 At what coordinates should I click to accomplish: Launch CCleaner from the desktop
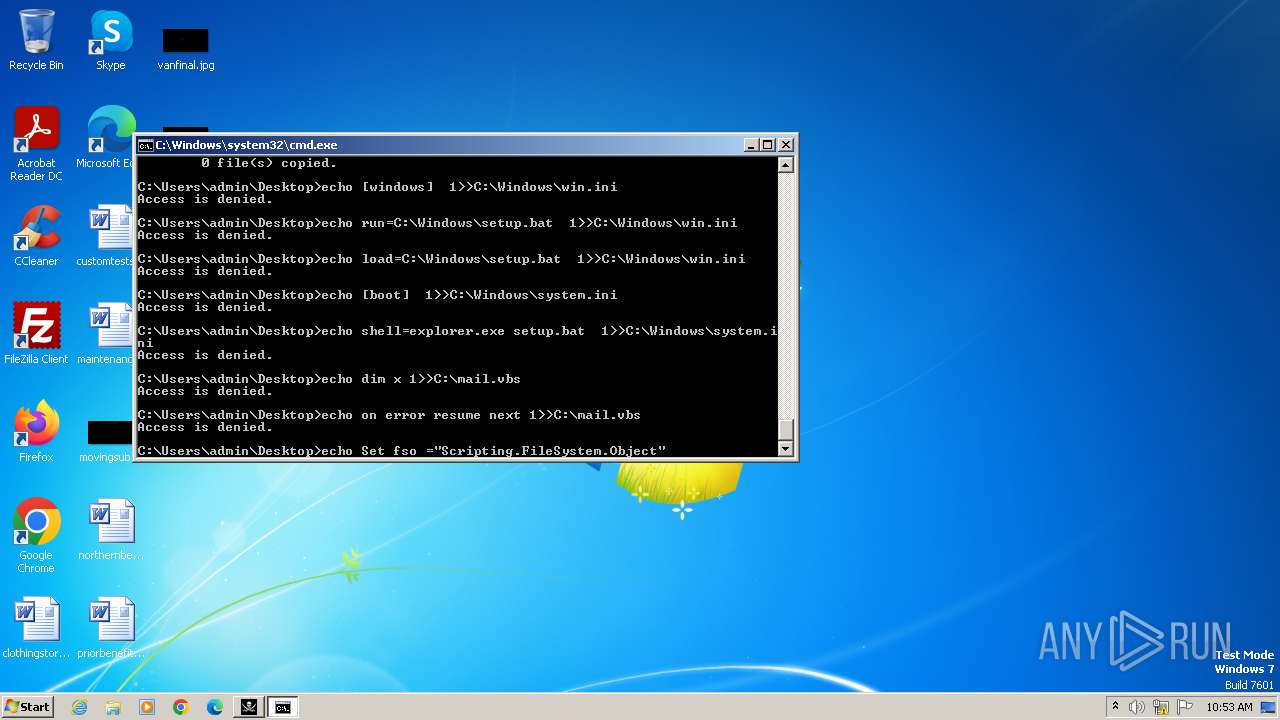[36, 236]
